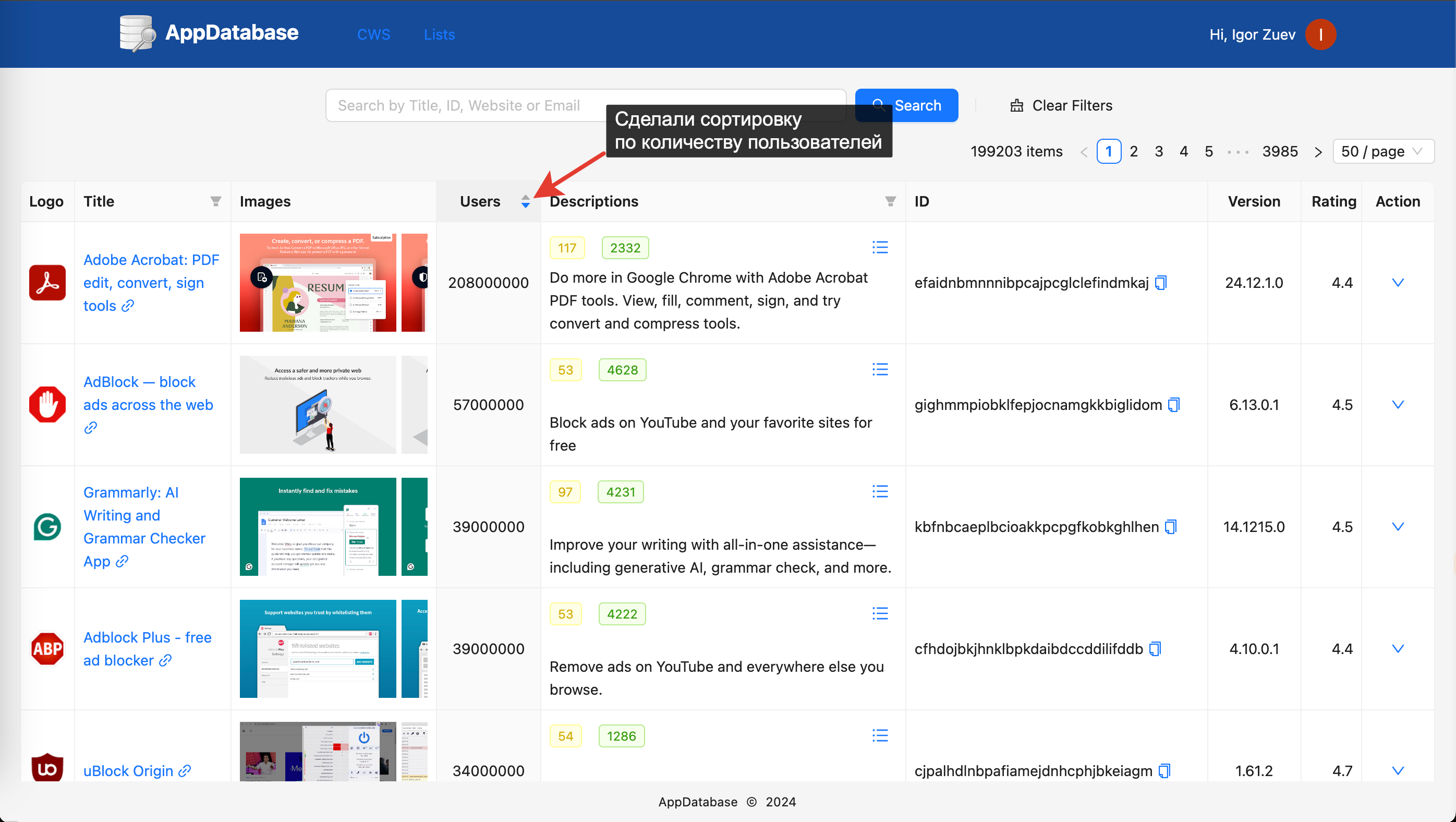
Task: Expand the Adblock Plus row action chevron
Action: click(1397, 649)
